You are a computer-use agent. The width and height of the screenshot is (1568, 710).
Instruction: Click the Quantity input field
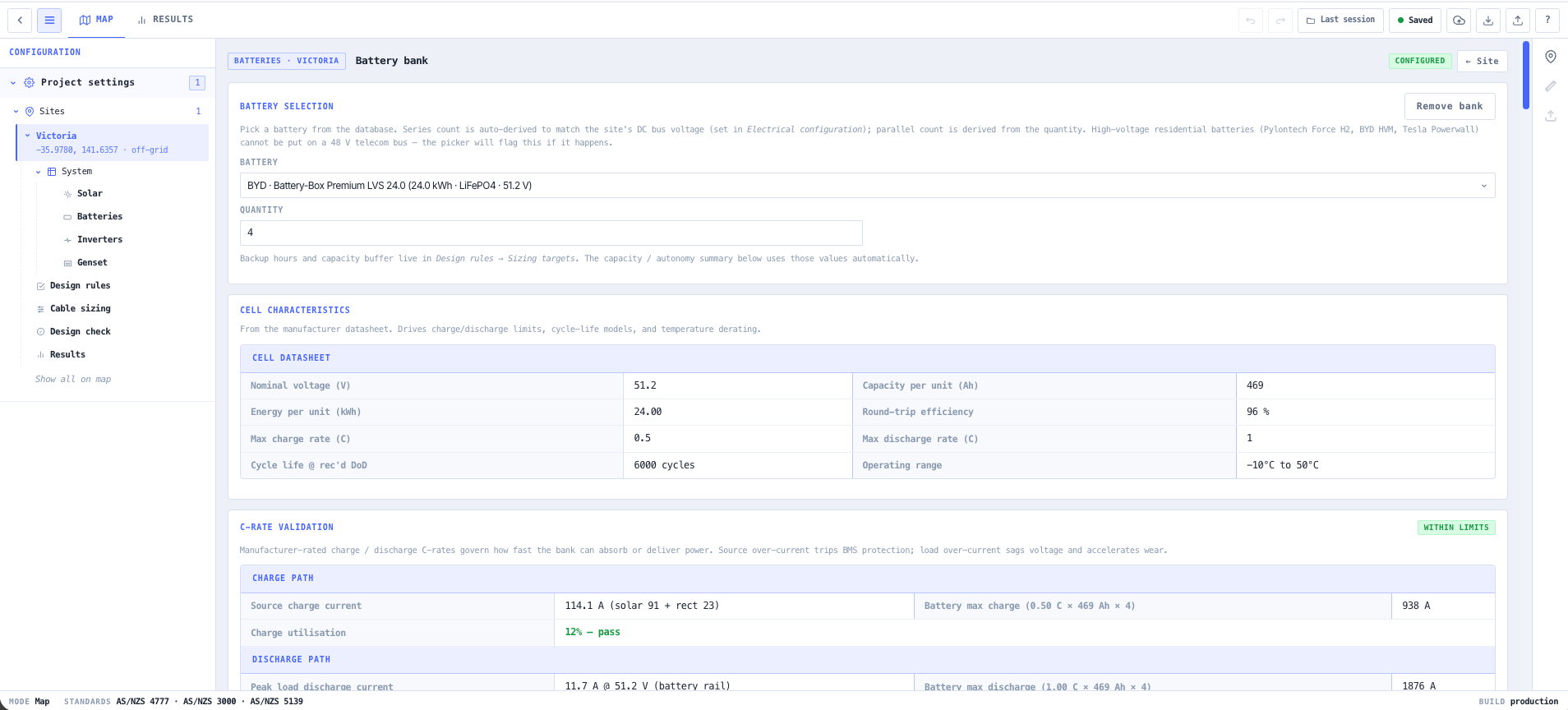click(551, 233)
